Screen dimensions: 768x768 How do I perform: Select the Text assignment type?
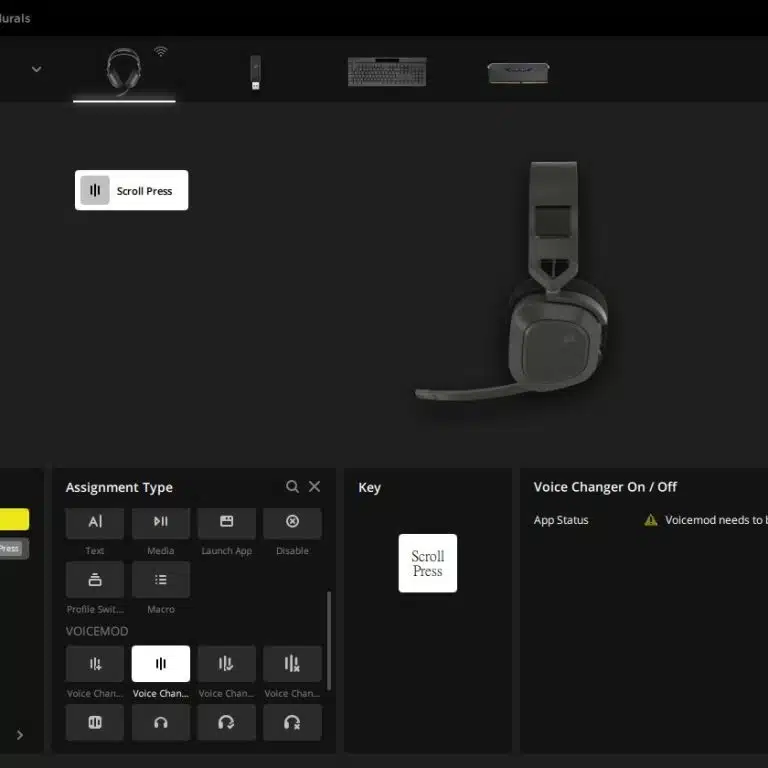pyautogui.click(x=95, y=522)
